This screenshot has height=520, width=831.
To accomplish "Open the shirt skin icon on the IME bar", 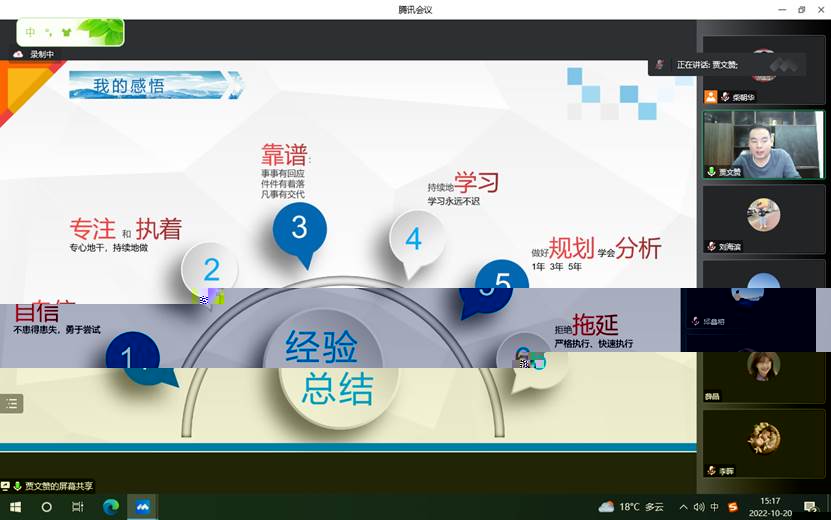I will click(x=66, y=32).
